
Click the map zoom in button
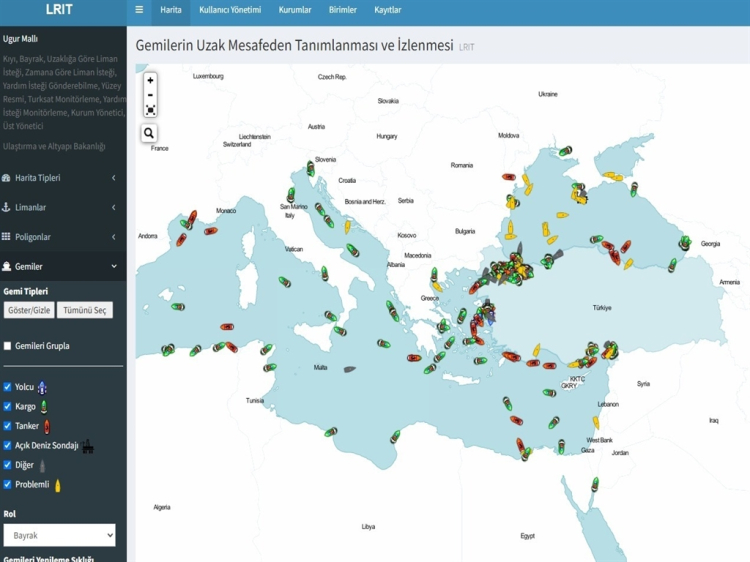point(150,80)
